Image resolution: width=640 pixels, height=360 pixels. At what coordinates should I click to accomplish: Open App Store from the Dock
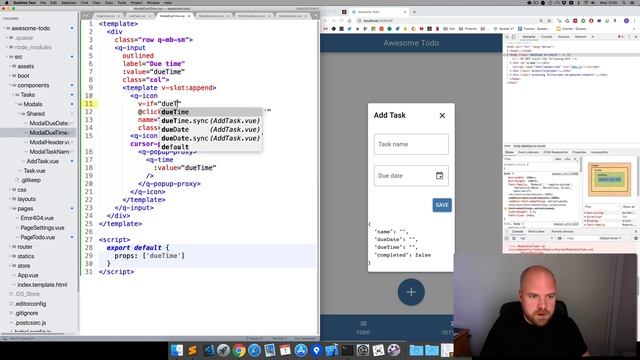coord(301,350)
